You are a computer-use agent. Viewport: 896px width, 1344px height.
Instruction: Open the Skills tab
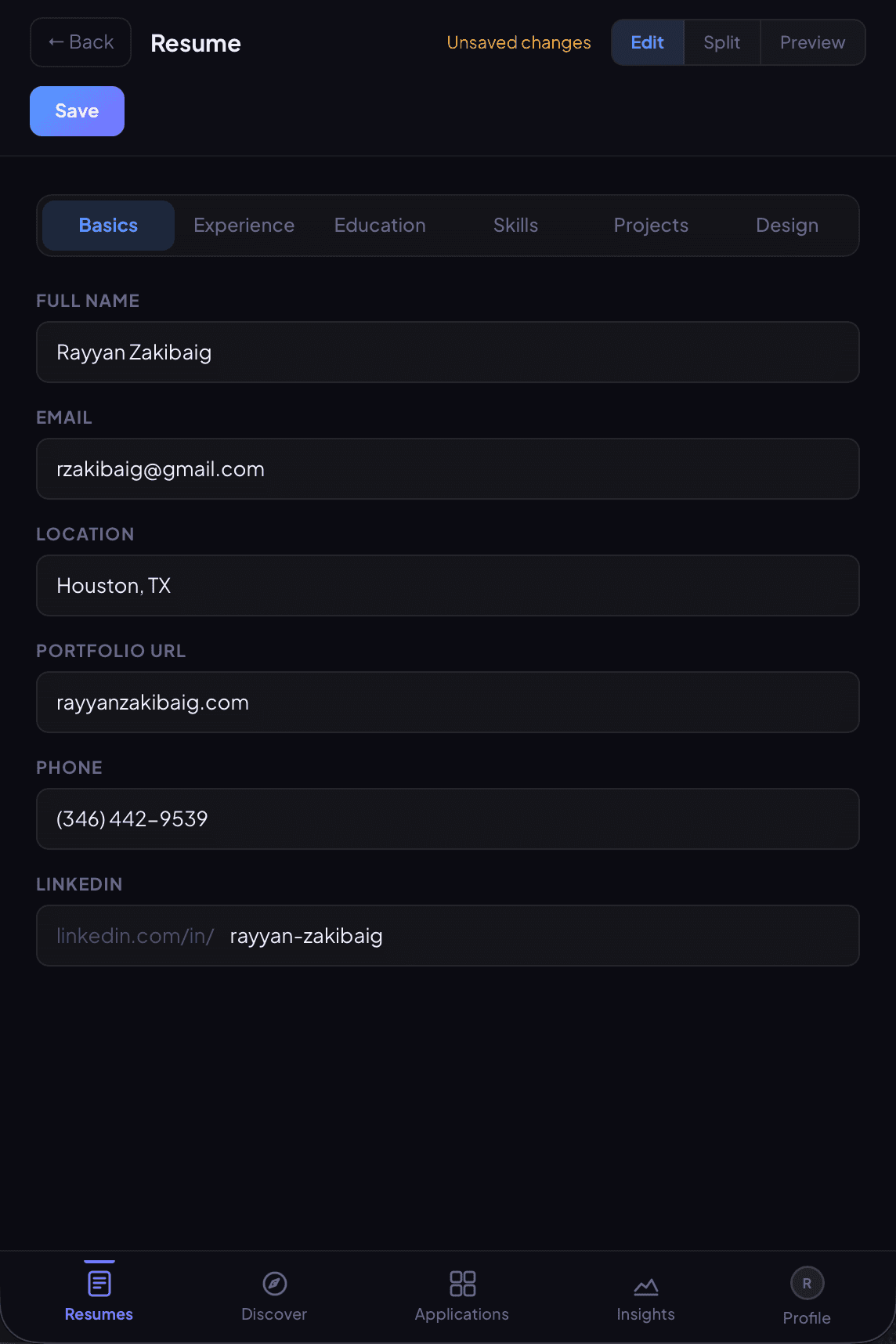[x=515, y=226]
